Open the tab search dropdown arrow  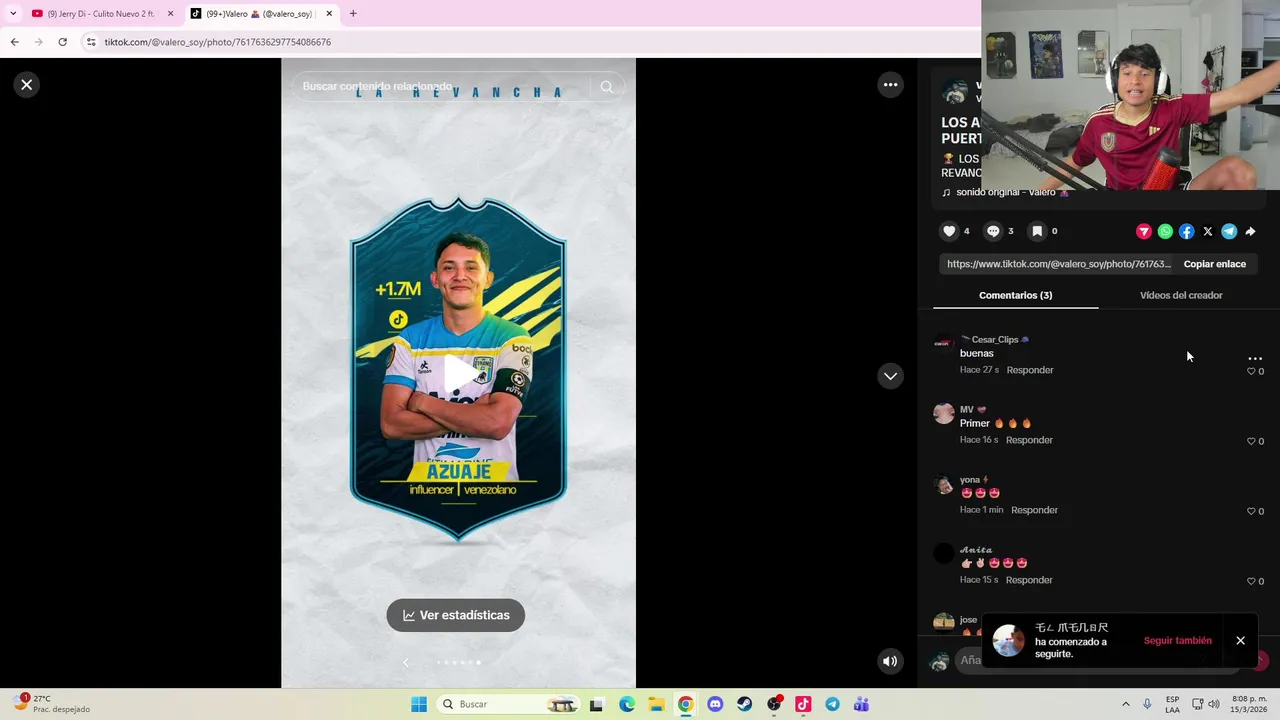pos(13,14)
